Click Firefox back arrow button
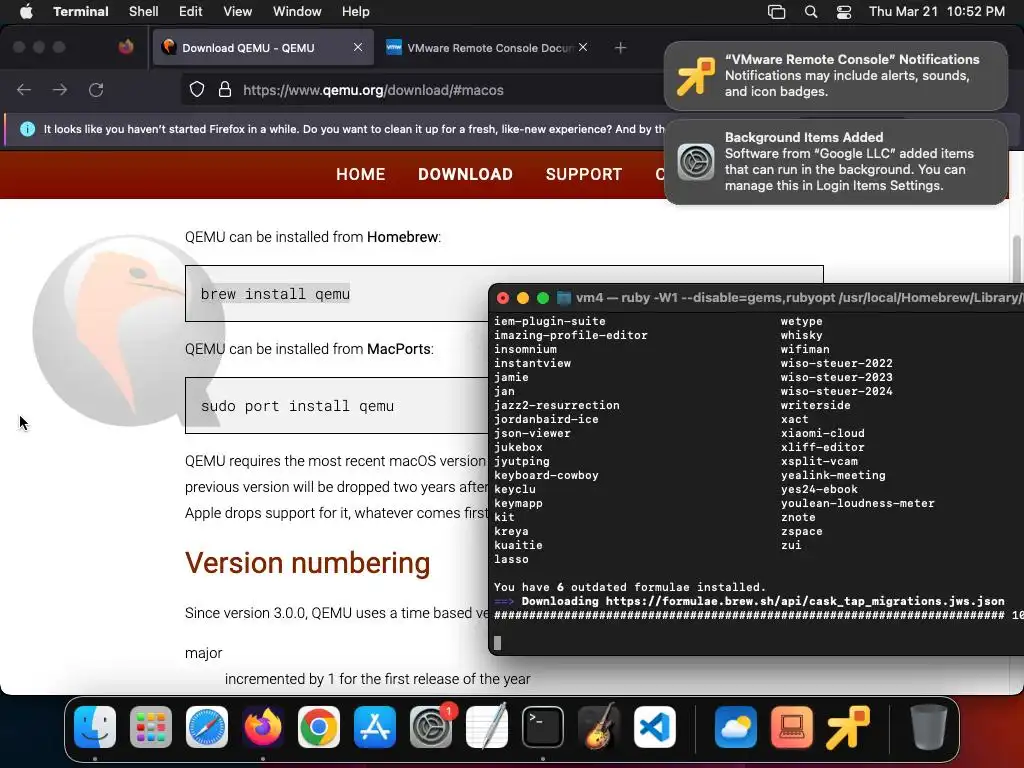 [24, 90]
